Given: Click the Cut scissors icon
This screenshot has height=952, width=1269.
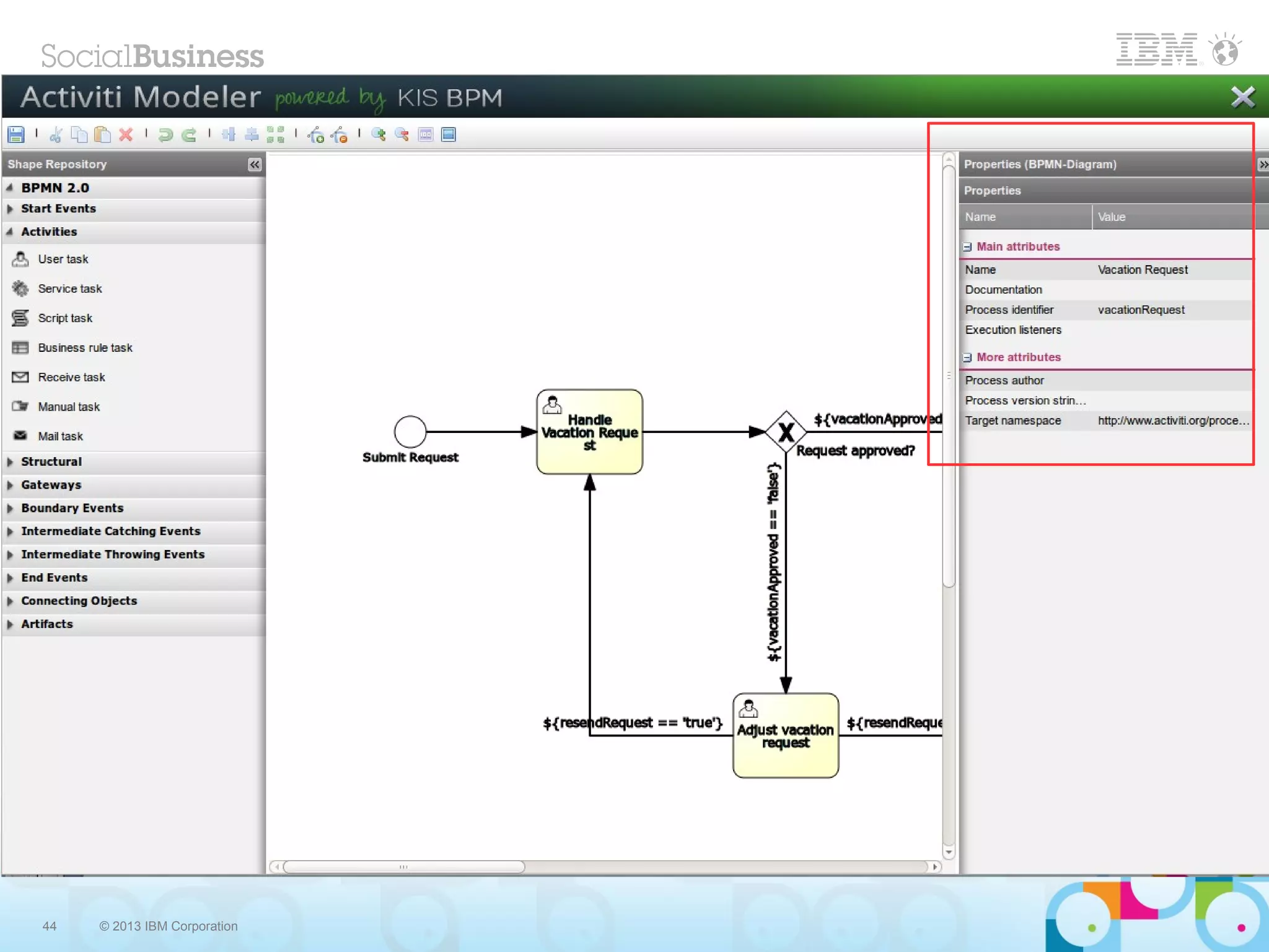Looking at the screenshot, I should click(56, 134).
